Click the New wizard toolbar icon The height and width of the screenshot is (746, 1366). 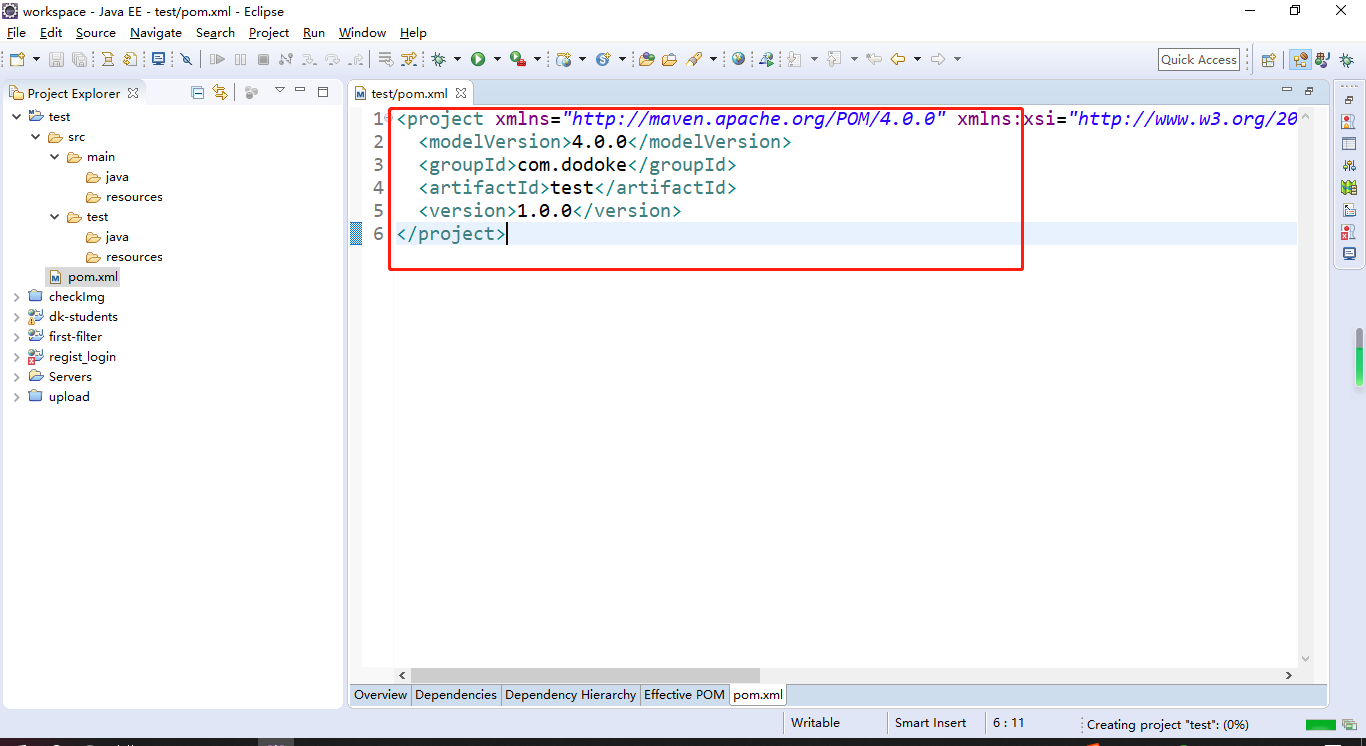(17, 59)
